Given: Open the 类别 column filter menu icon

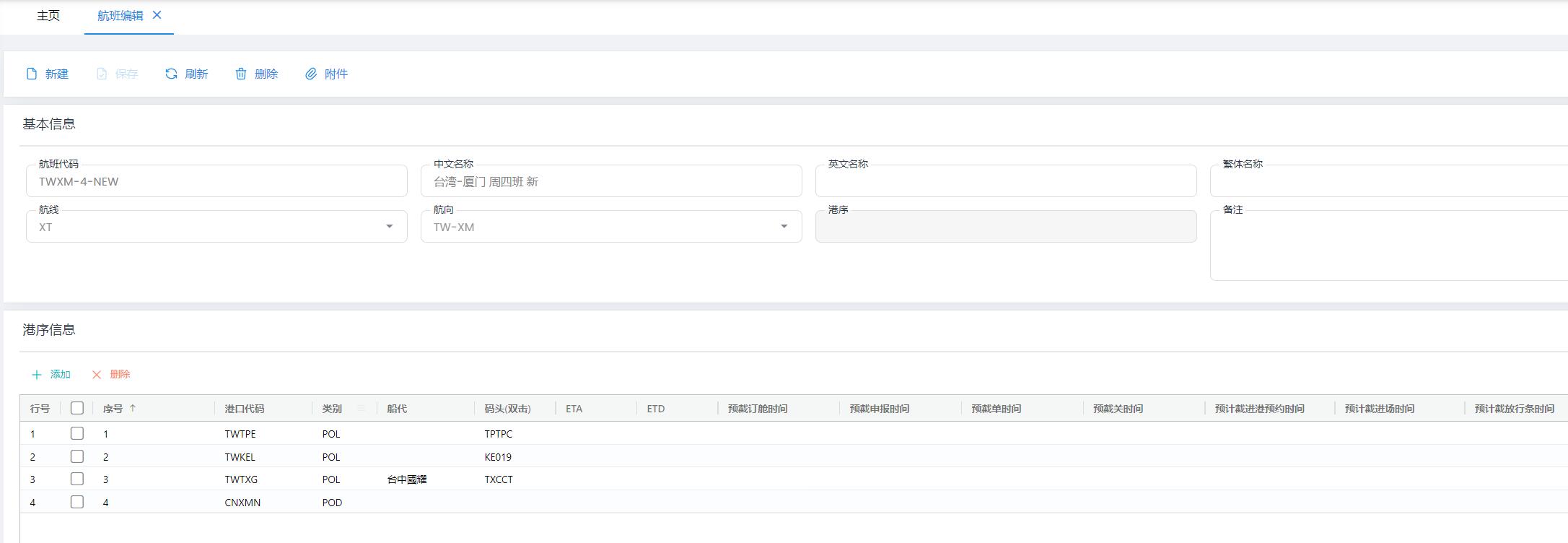Looking at the screenshot, I should coord(361,409).
